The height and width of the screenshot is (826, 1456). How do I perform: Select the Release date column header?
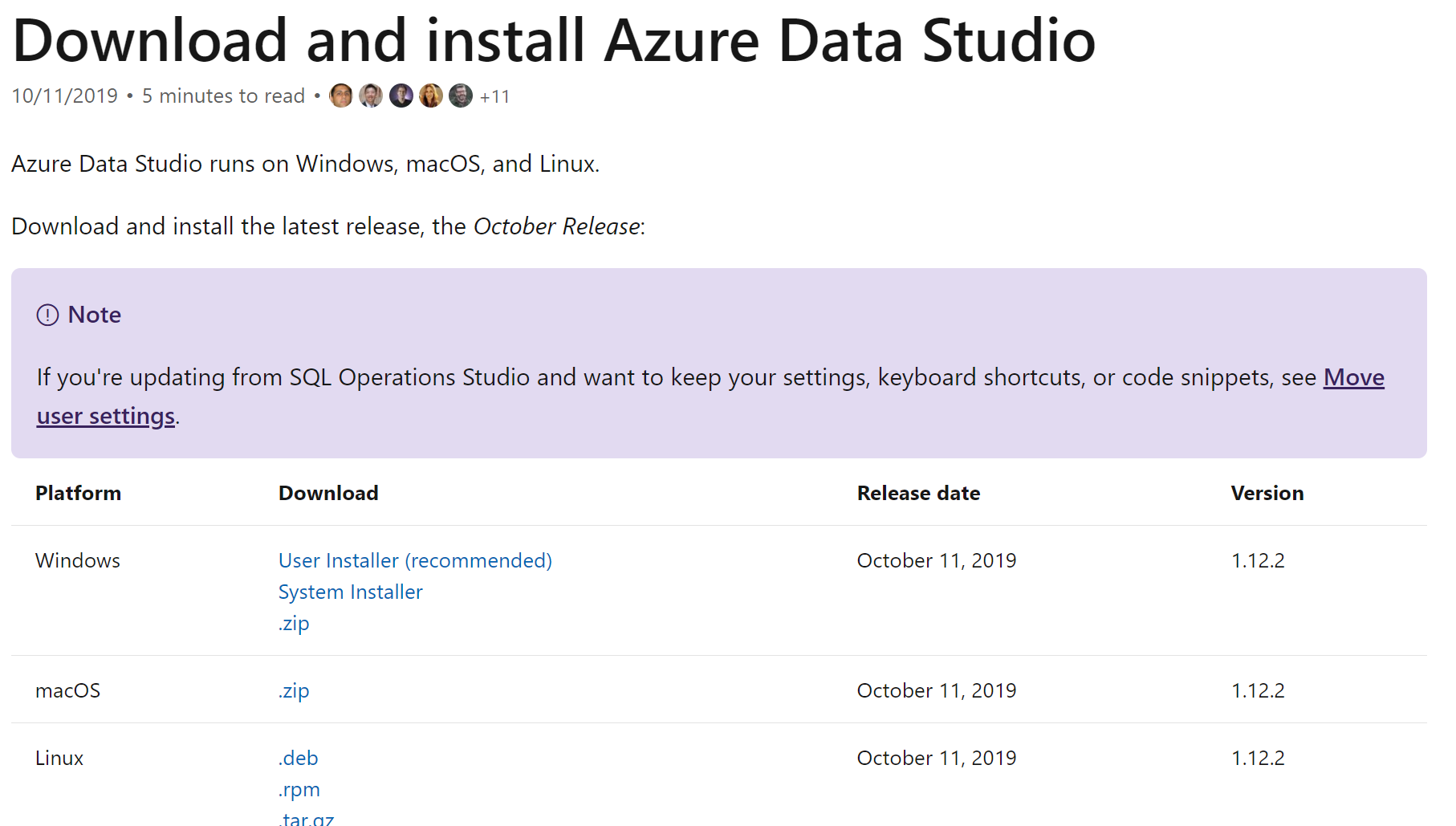coord(918,493)
